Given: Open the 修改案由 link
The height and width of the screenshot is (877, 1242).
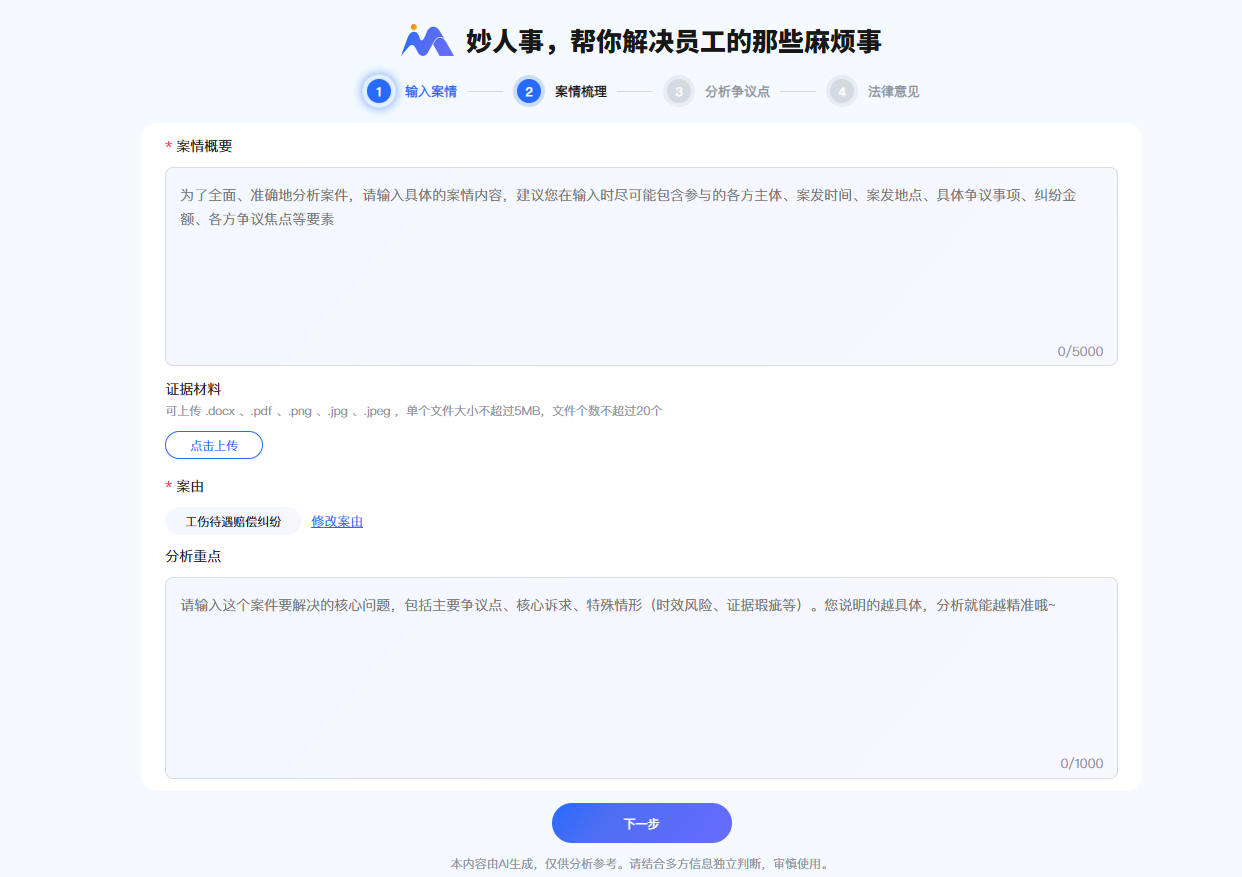Looking at the screenshot, I should (x=337, y=521).
